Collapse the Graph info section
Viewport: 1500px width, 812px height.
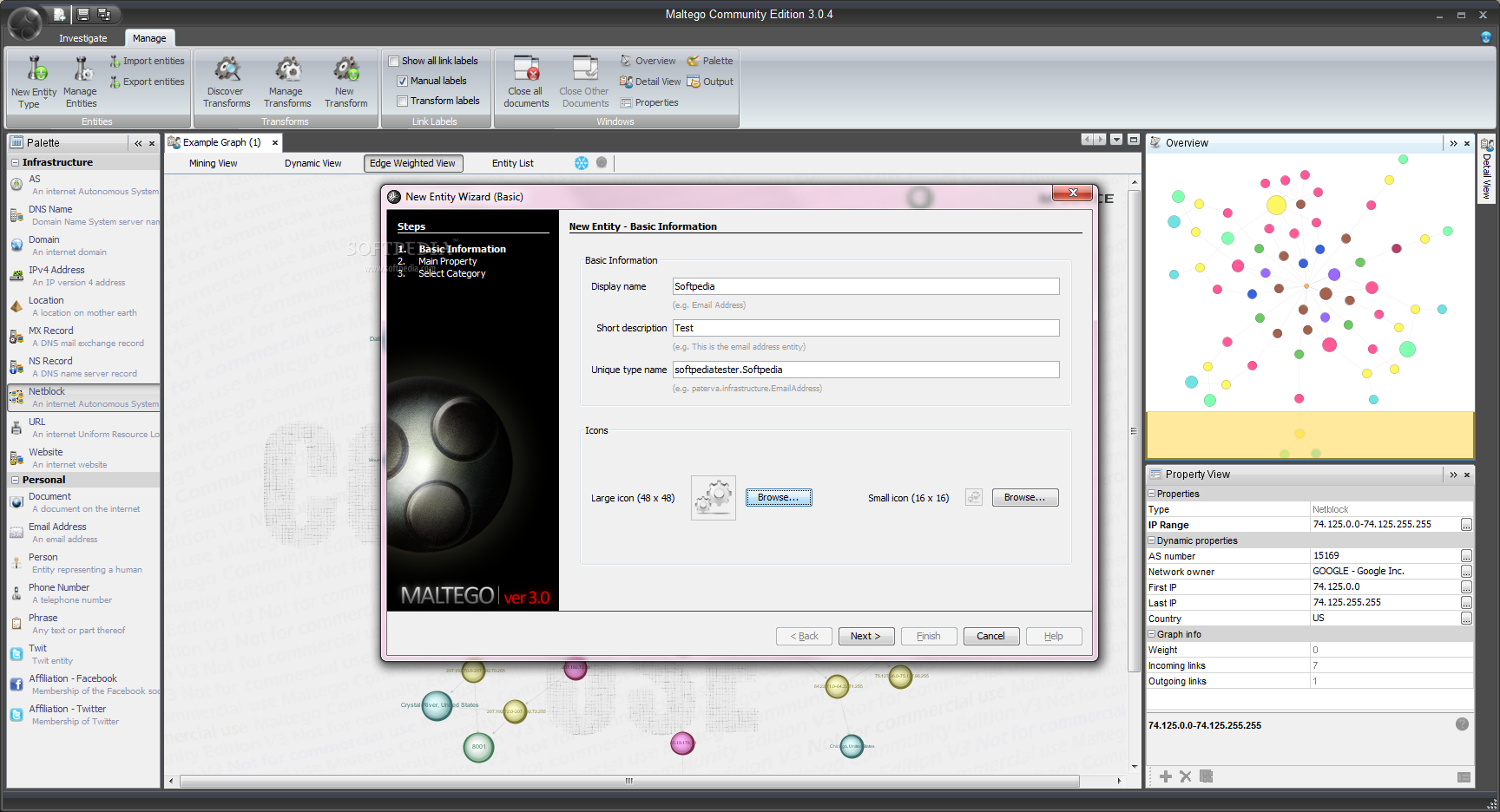click(x=1152, y=634)
